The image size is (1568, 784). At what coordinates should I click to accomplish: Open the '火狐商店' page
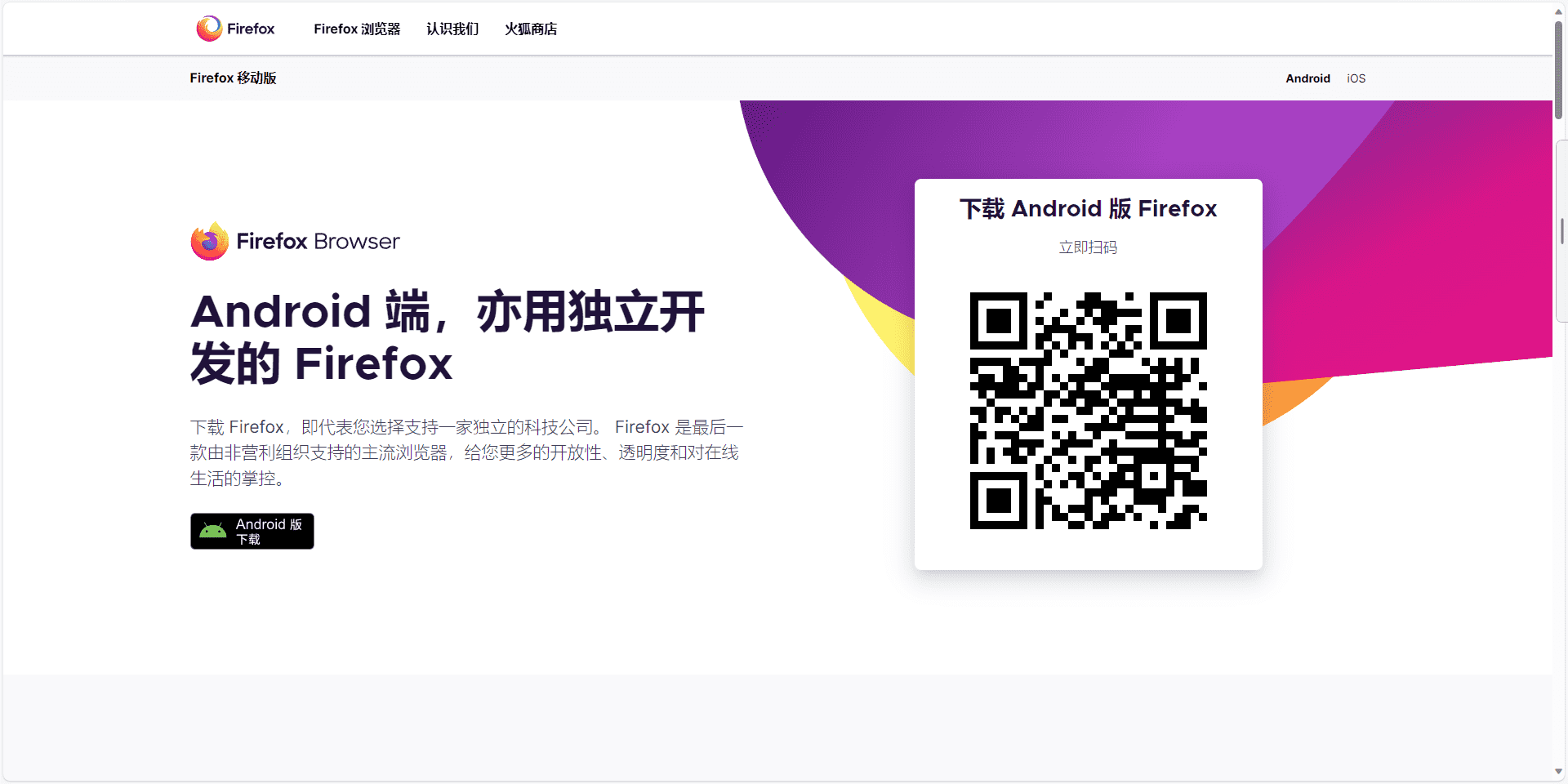pyautogui.click(x=531, y=29)
